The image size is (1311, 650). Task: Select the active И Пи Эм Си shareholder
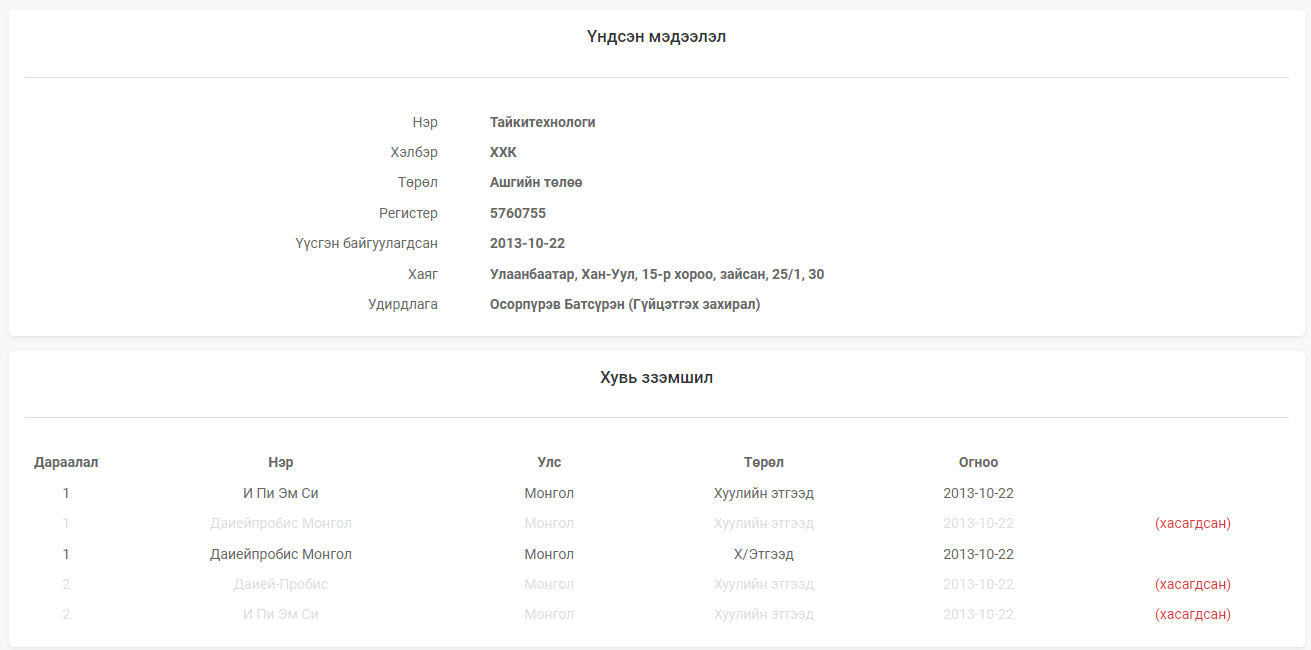[281, 493]
